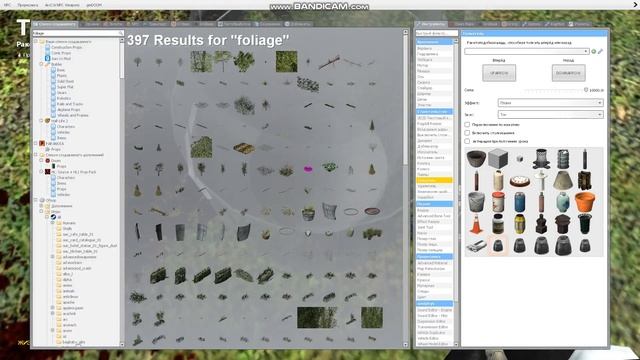Select the highlighted dark cone thruster model
The height and width of the screenshot is (360, 640).
pos(498,245)
